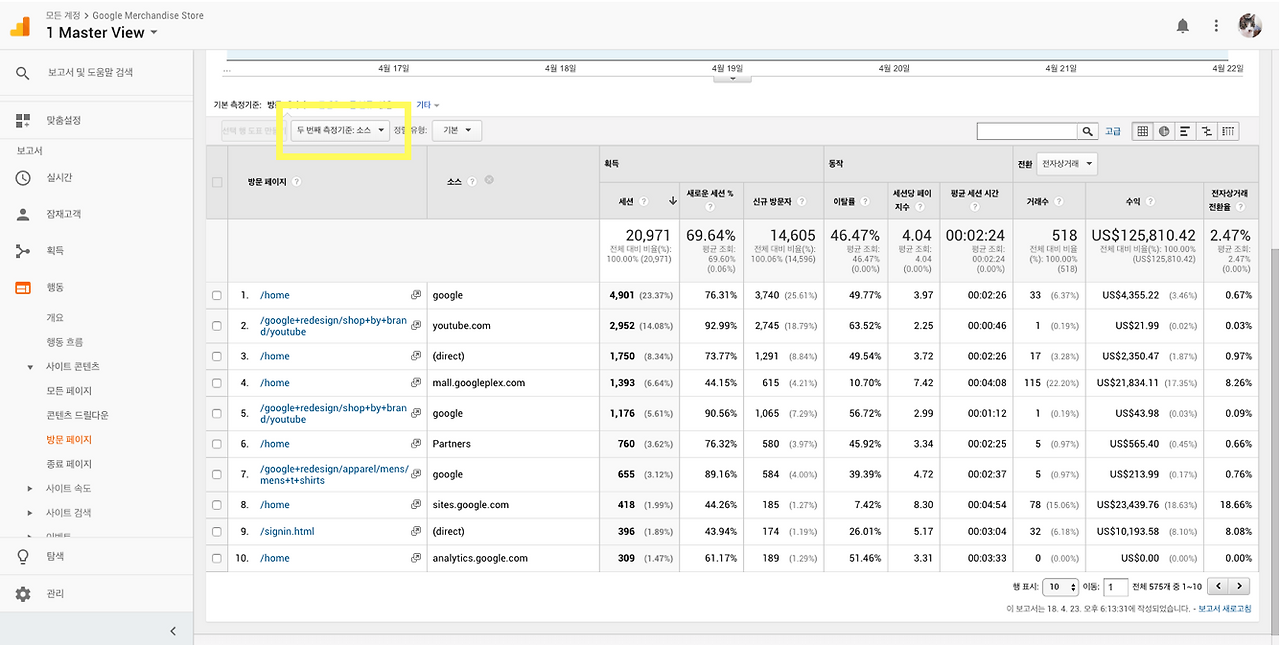Open 두 번째 측정기준: 소스 dropdown
Image resolution: width=1280 pixels, height=645 pixels.
click(340, 131)
